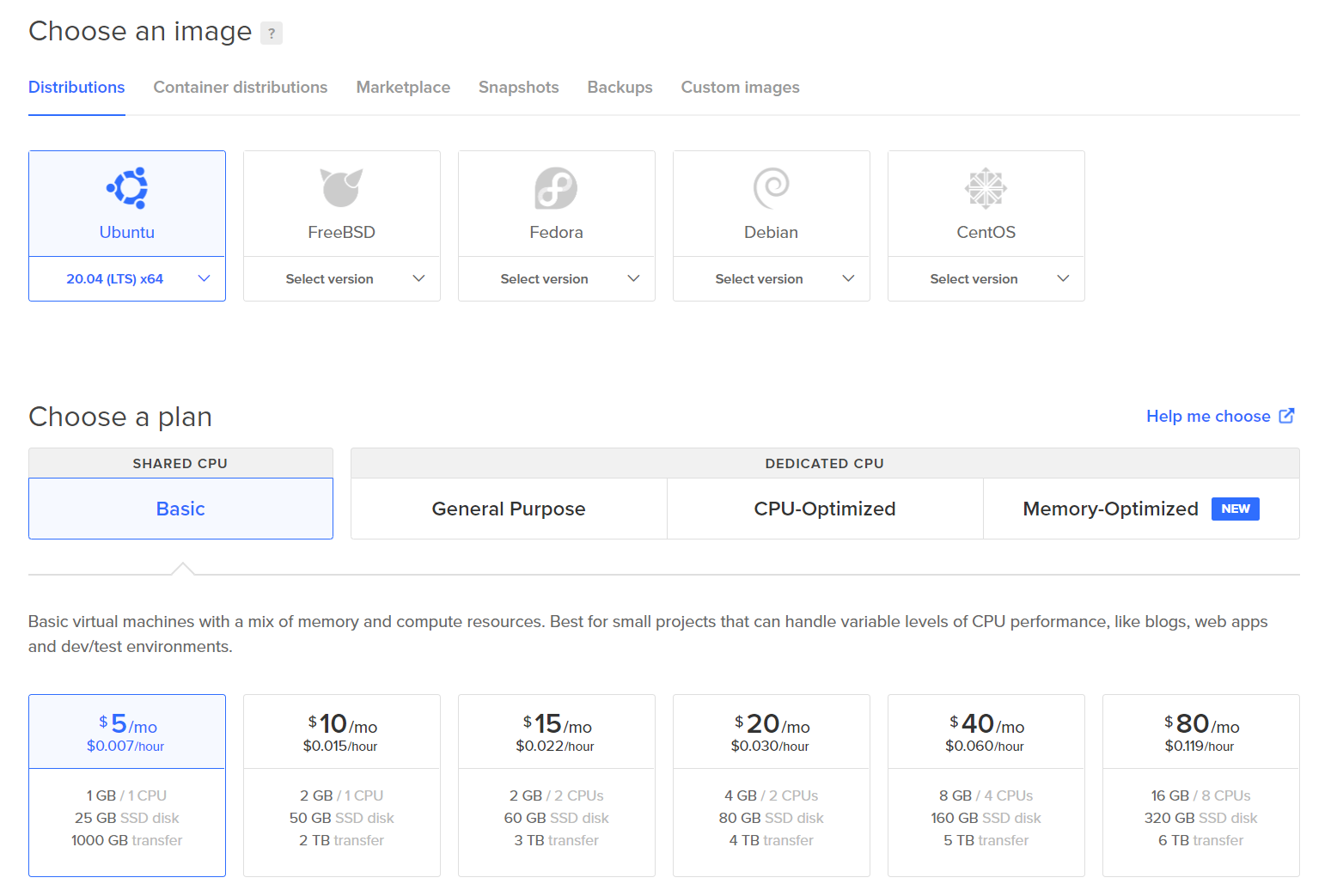Click the NEW badge on Memory-Optimized
Viewport: 1337px width, 896px height.
click(1235, 509)
